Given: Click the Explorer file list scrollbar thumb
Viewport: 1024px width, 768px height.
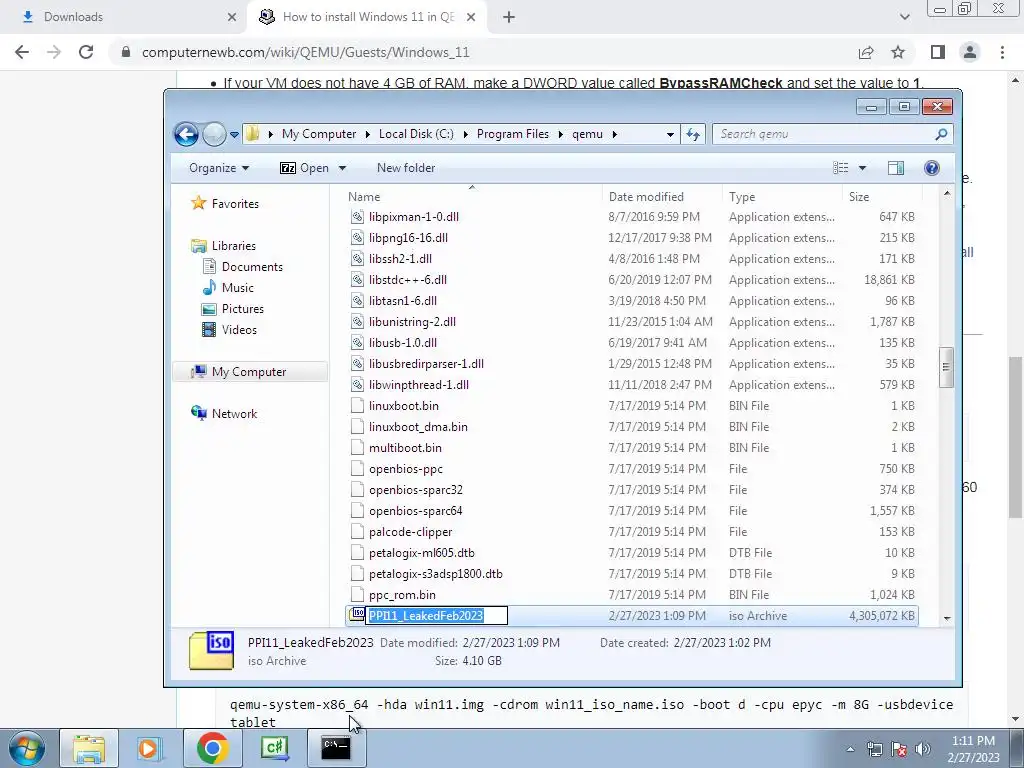Looking at the screenshot, I should coord(946,367).
